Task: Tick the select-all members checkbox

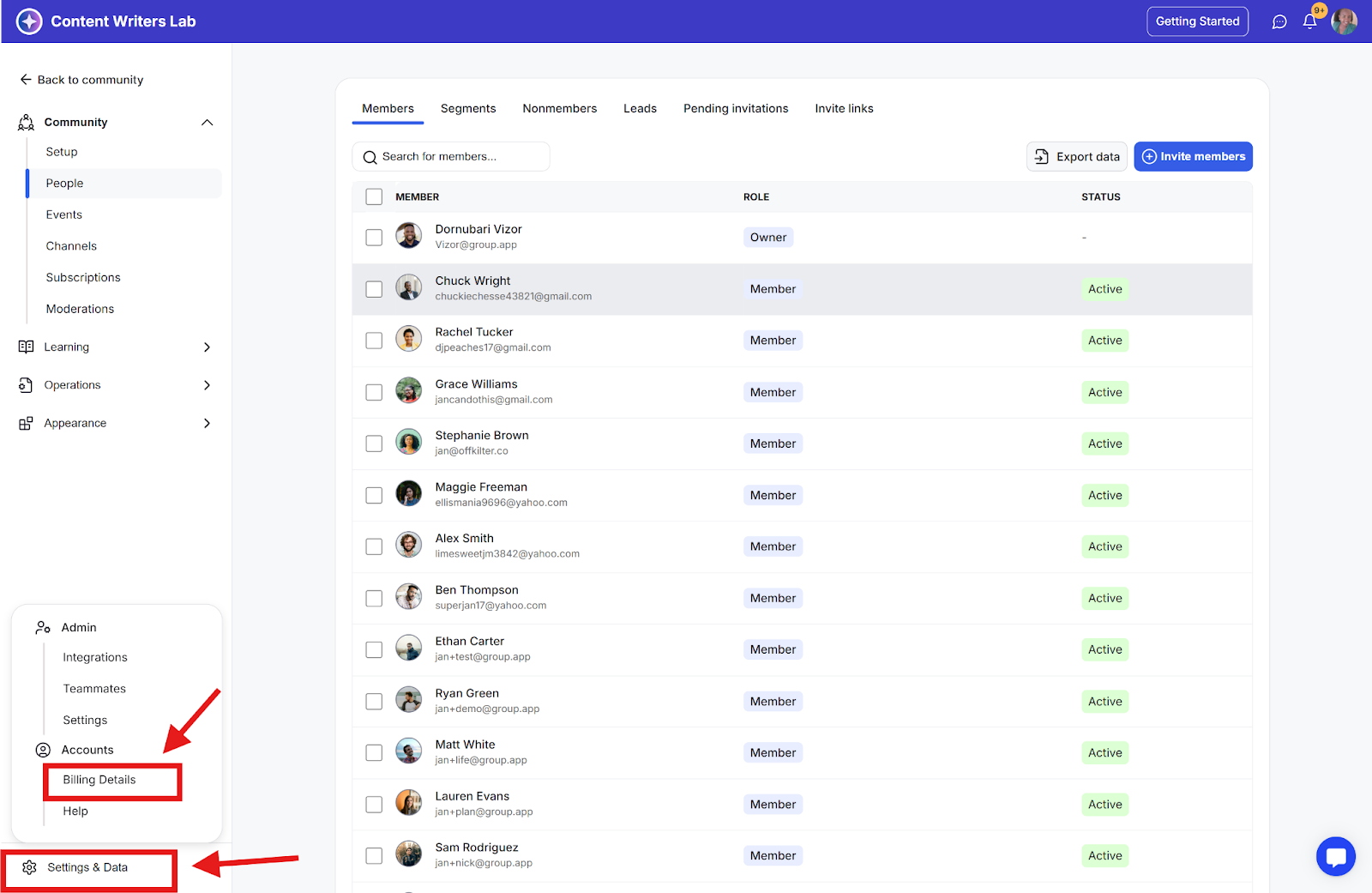Action: click(374, 196)
